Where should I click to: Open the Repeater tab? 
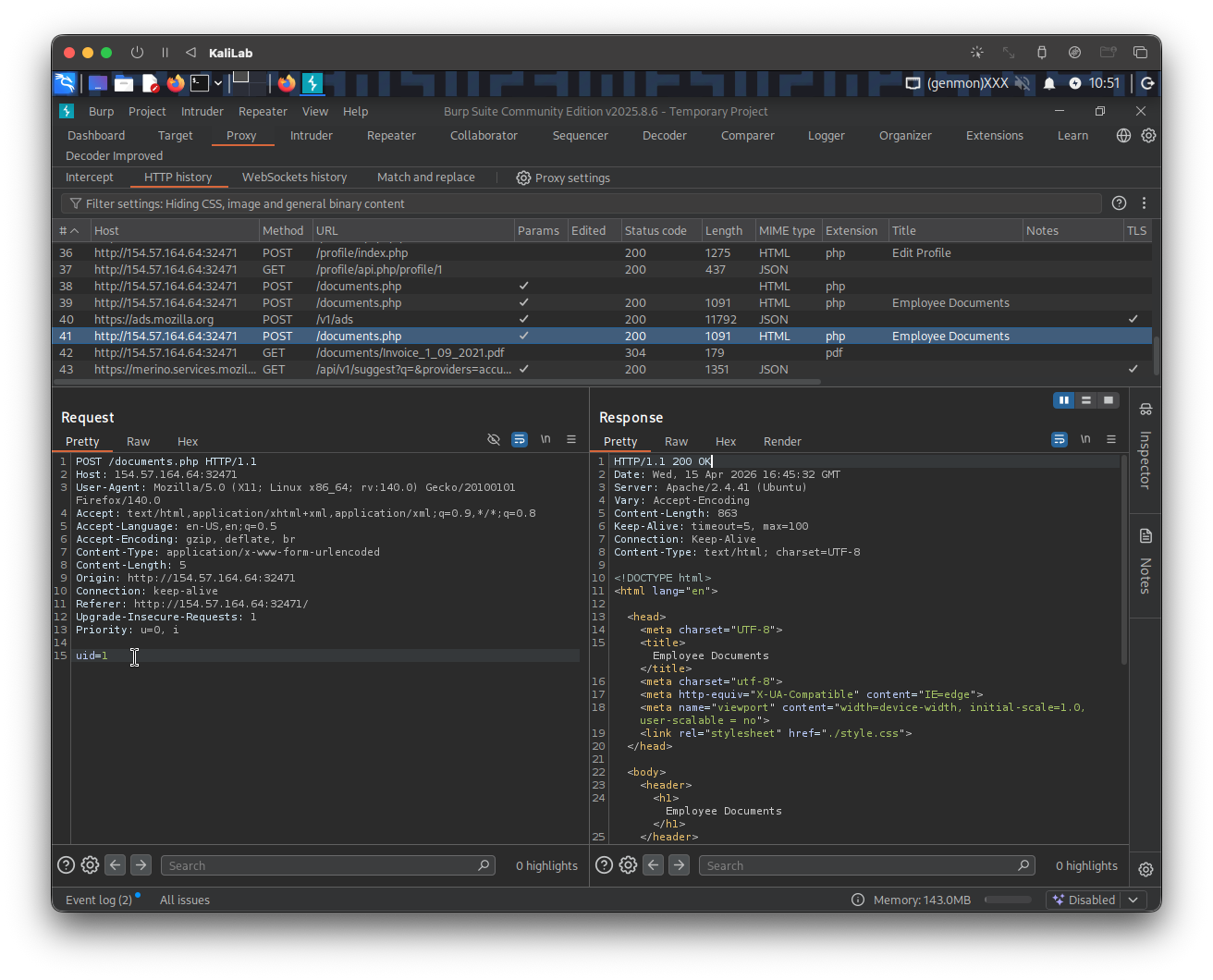390,135
